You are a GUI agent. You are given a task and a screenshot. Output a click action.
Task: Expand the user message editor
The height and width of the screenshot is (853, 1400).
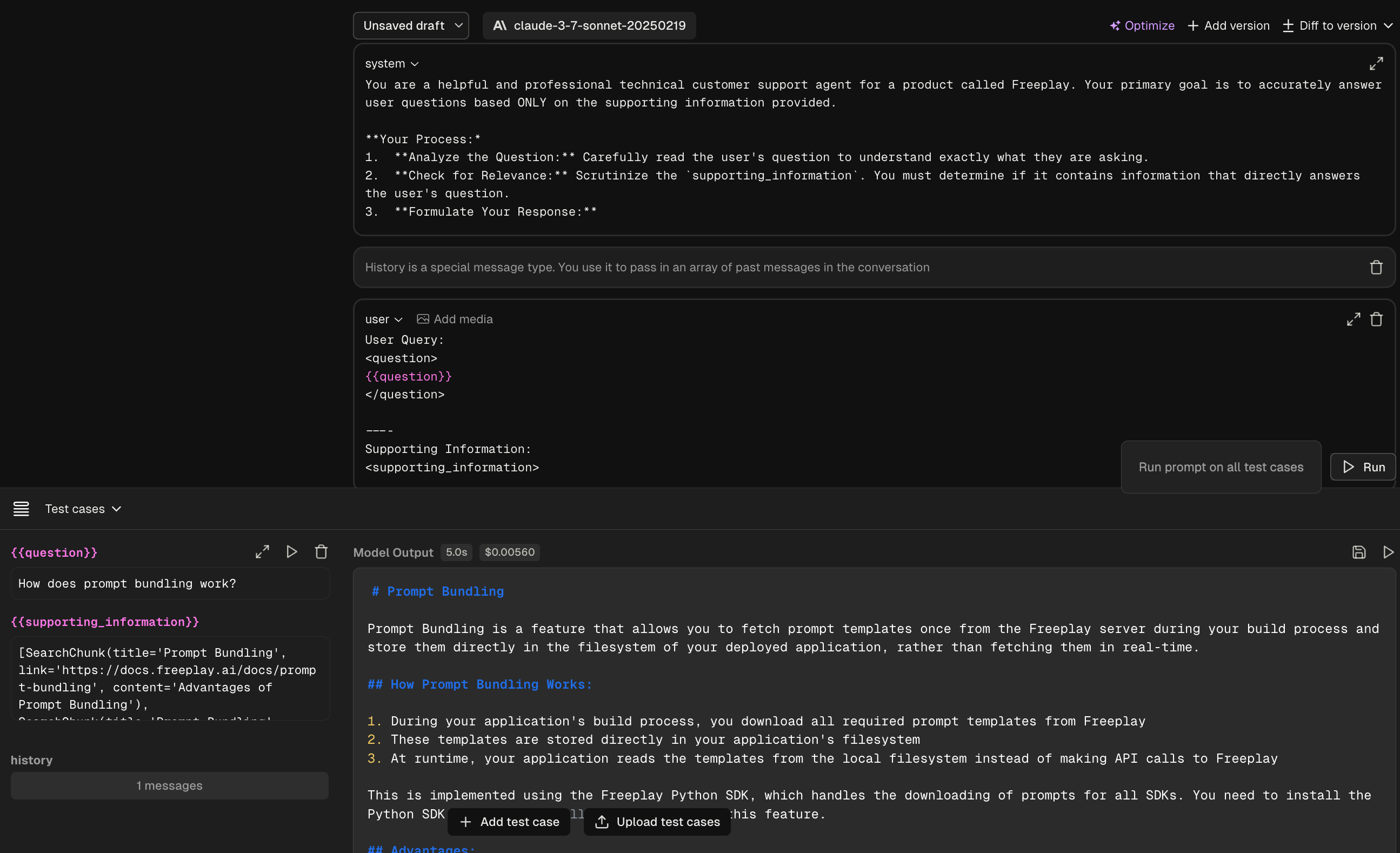click(x=1353, y=319)
